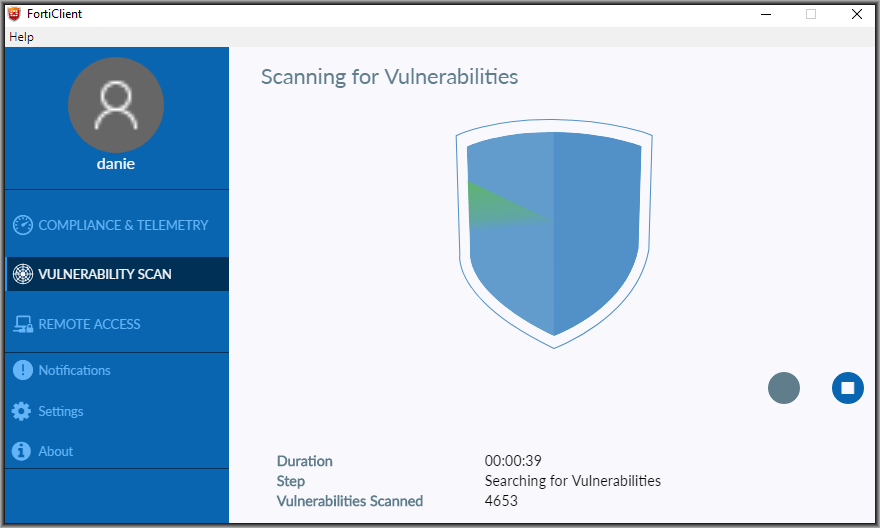Click the gray round button beside stop
Image resolution: width=880 pixels, height=528 pixels.
click(783, 388)
